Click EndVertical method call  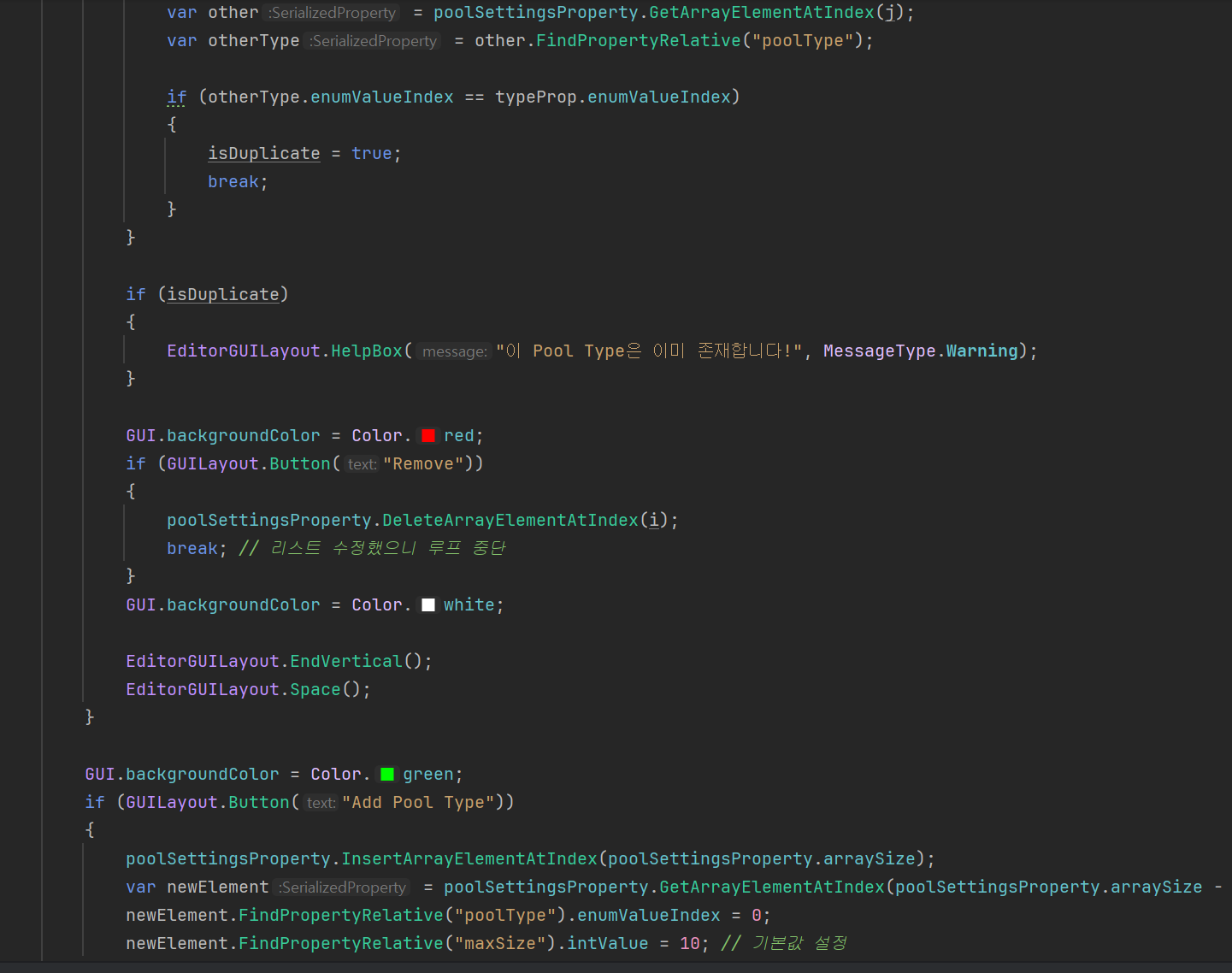coord(345,662)
